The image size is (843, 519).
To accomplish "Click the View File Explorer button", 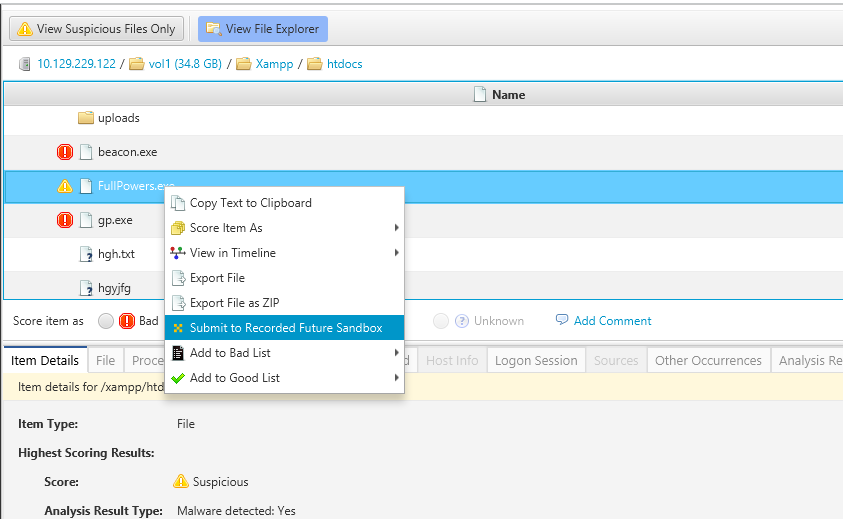I will pyautogui.click(x=262, y=29).
